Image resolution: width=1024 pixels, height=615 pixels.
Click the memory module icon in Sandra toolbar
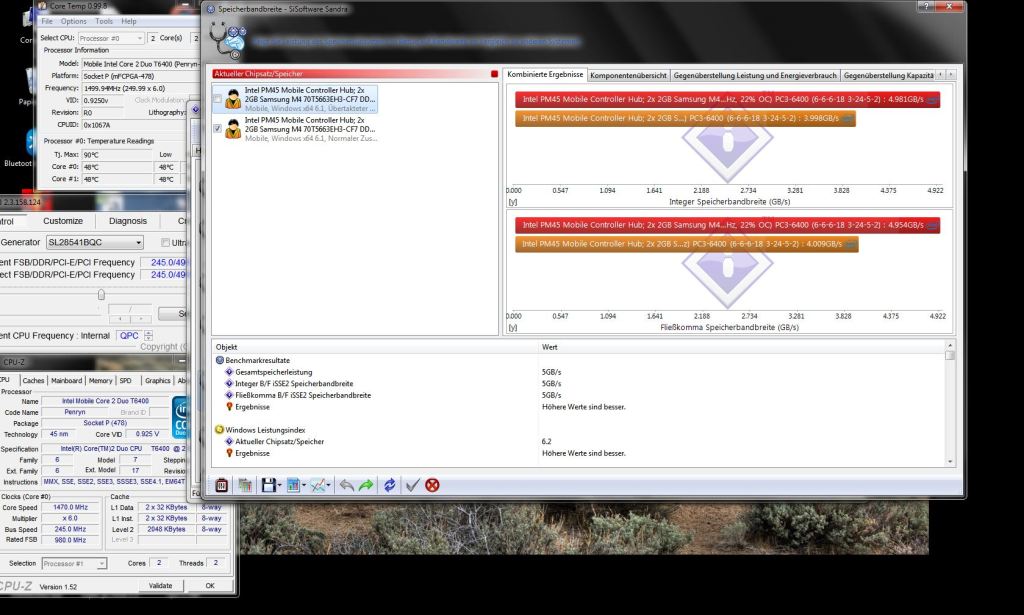pos(221,485)
